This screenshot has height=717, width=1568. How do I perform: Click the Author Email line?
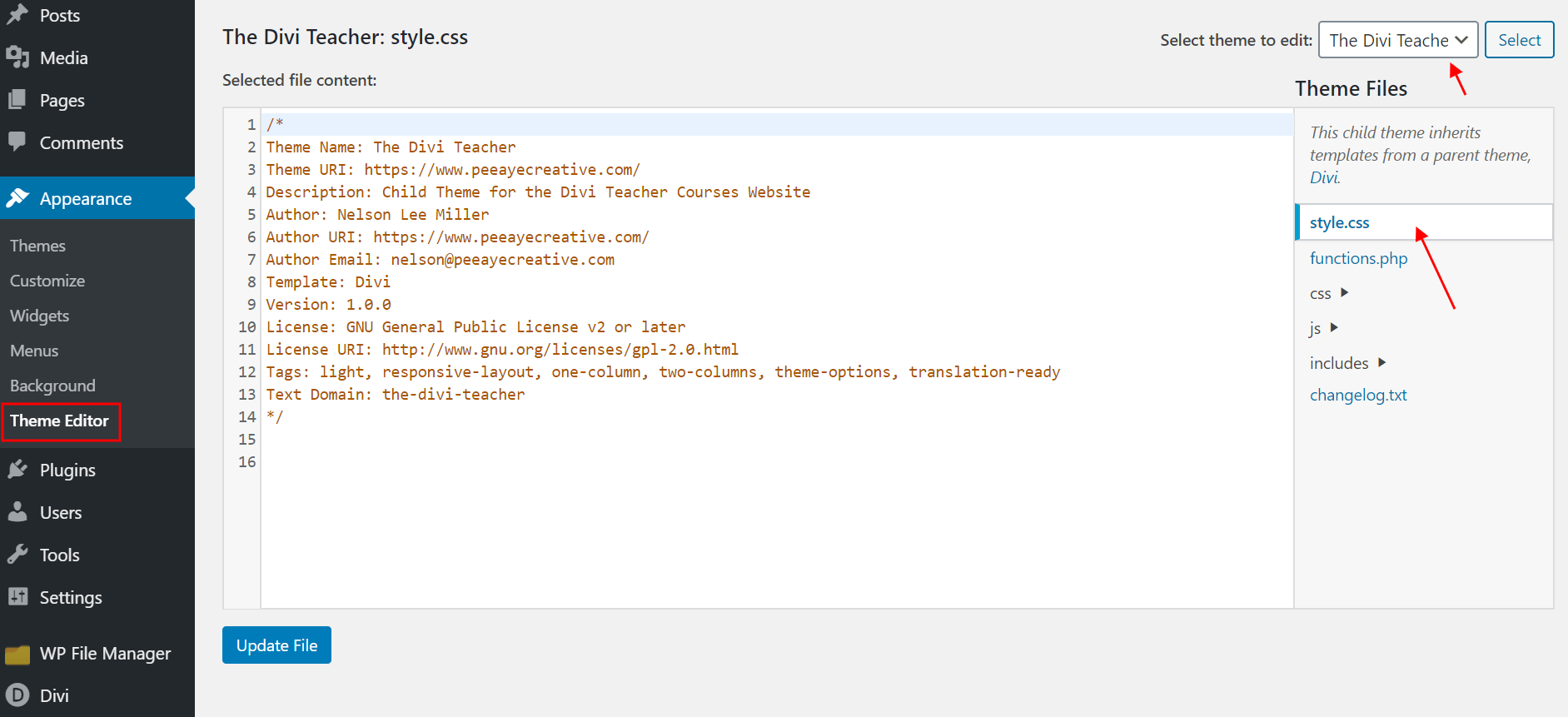441,259
